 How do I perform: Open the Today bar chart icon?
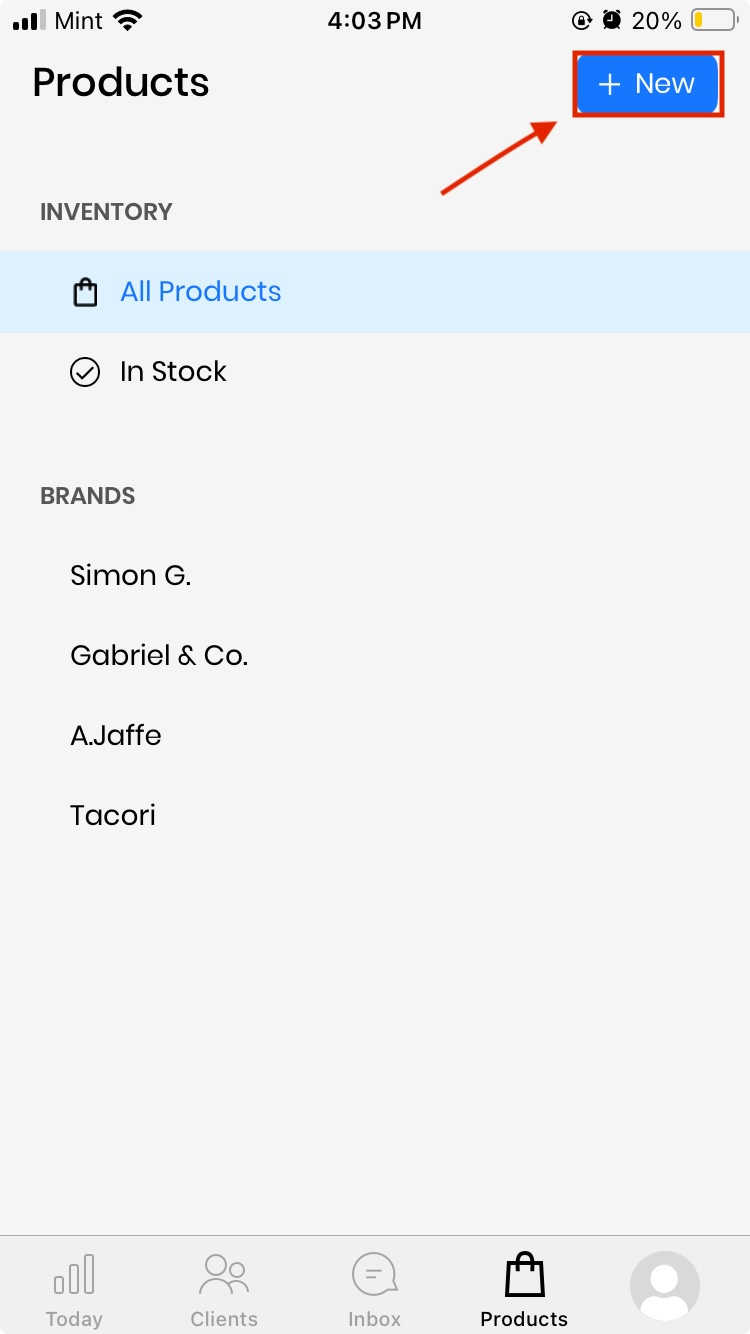(74, 1274)
